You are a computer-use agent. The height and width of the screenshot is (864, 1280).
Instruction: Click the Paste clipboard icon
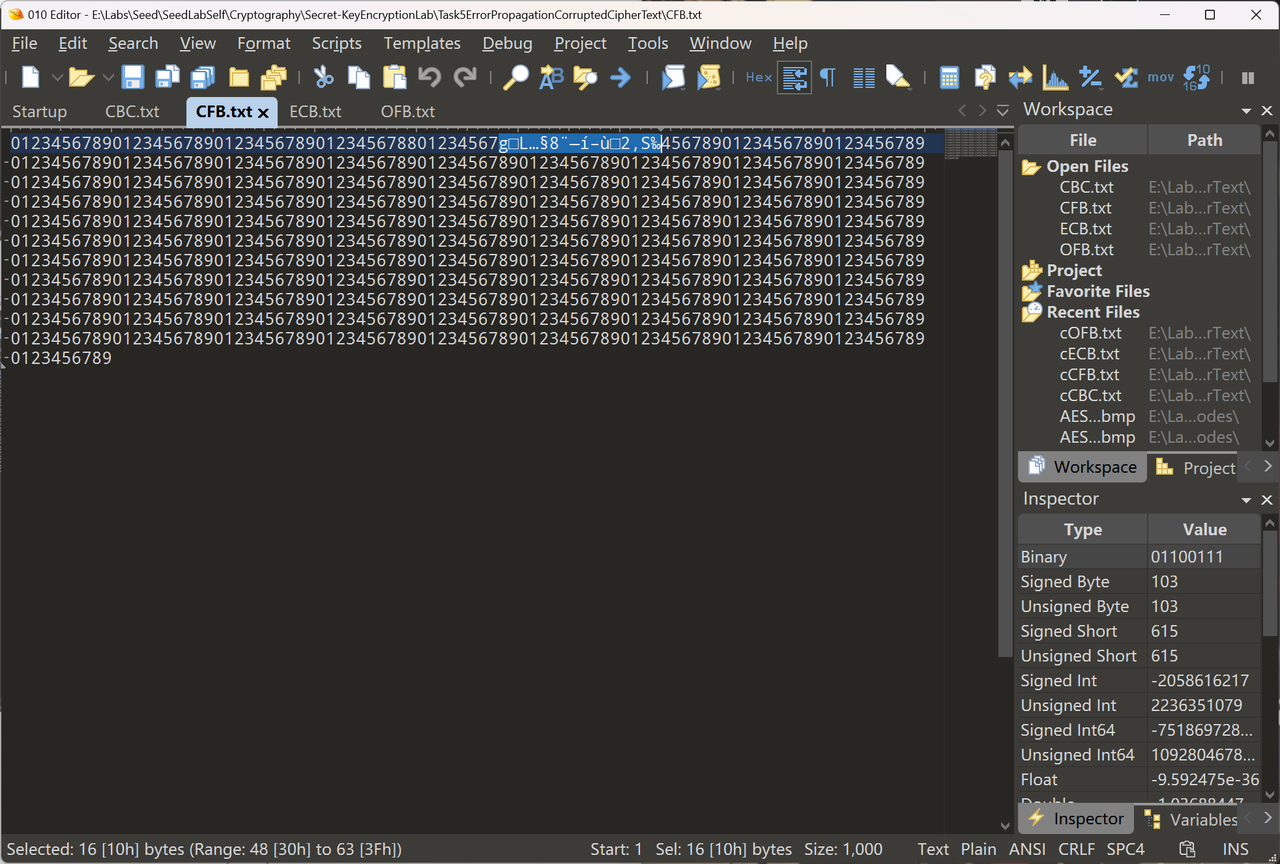395,77
